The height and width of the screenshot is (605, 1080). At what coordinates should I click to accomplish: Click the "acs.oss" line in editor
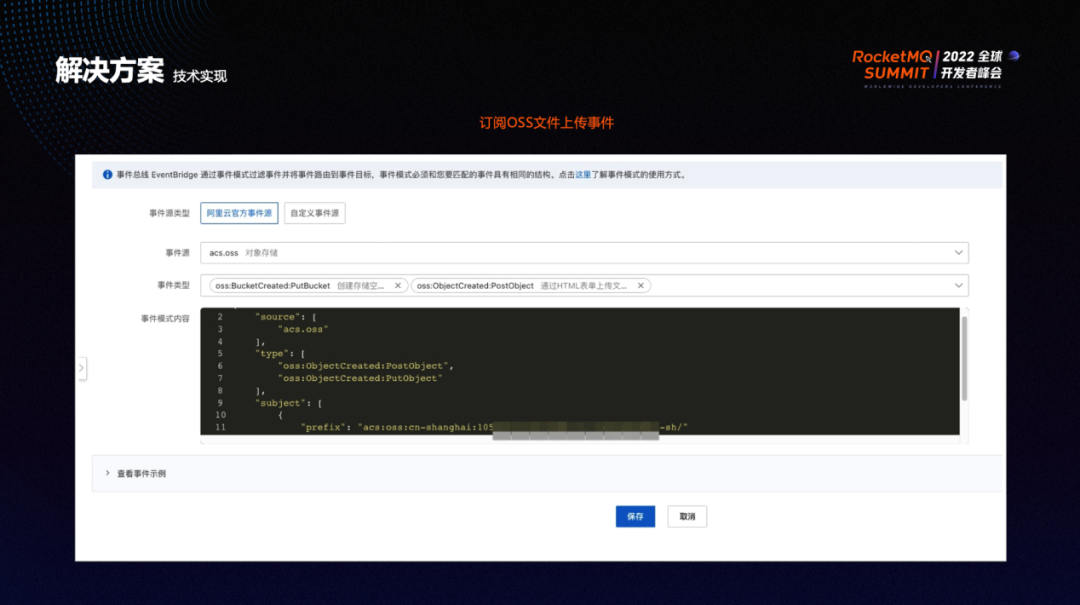click(x=303, y=329)
